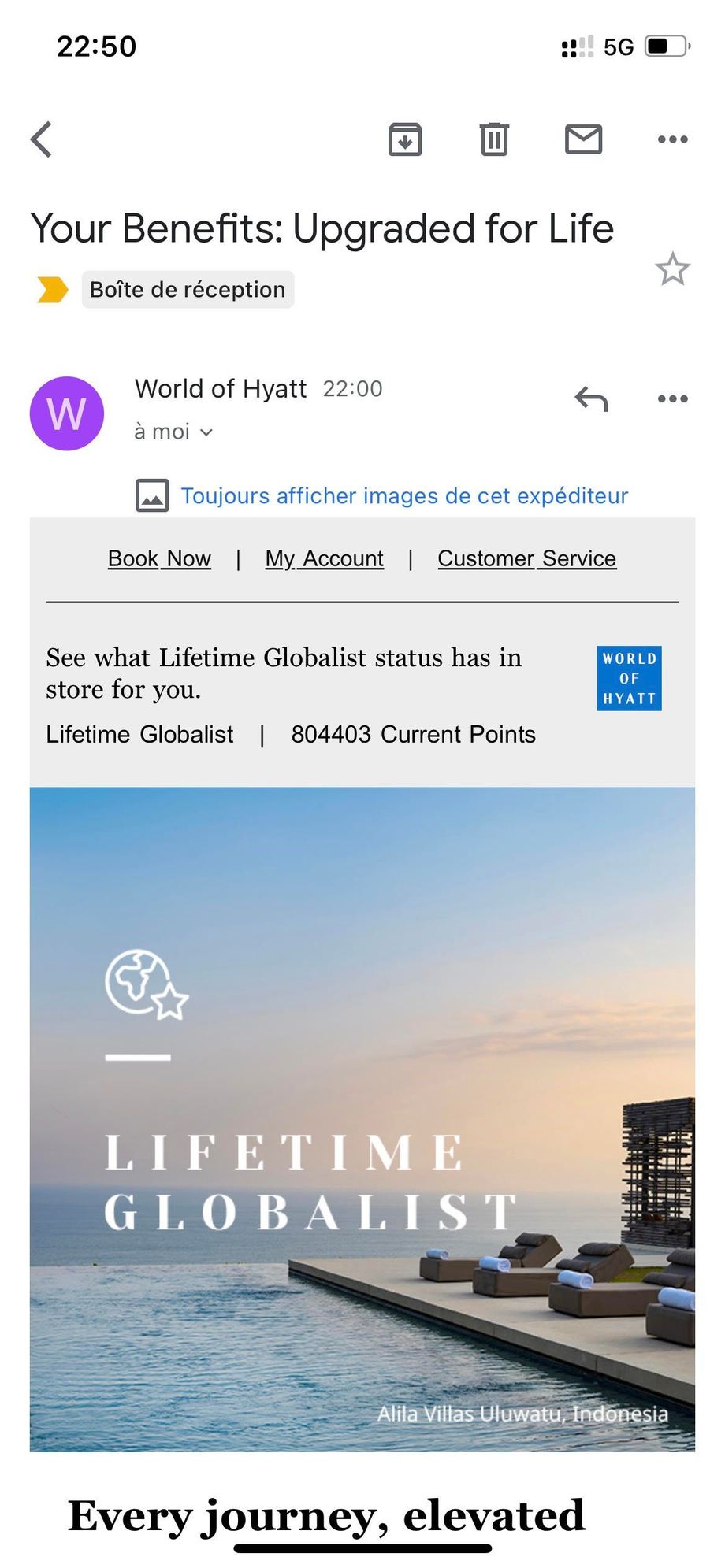Tap the World of Hyatt sender name
725x1568 pixels.
[x=221, y=389]
